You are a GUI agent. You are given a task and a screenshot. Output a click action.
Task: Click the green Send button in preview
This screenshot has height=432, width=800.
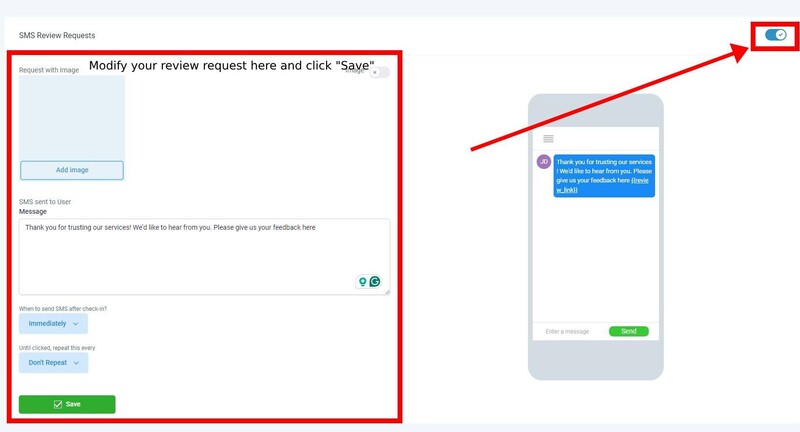[629, 332]
